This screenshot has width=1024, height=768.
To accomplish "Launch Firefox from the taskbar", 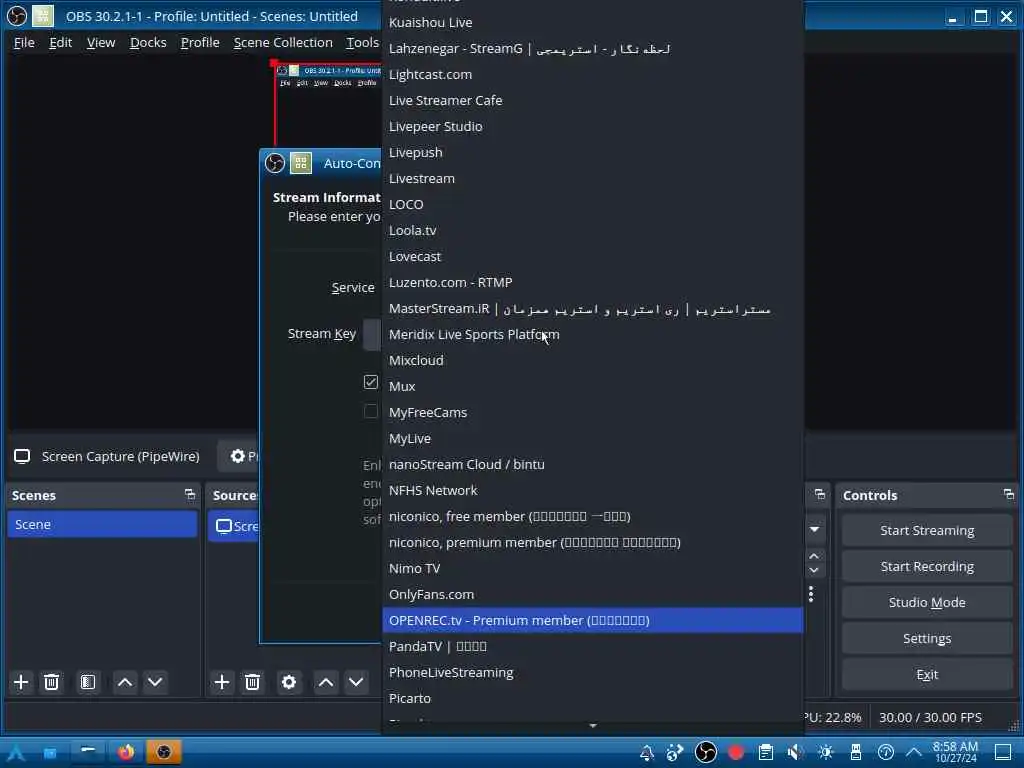I will 126,752.
